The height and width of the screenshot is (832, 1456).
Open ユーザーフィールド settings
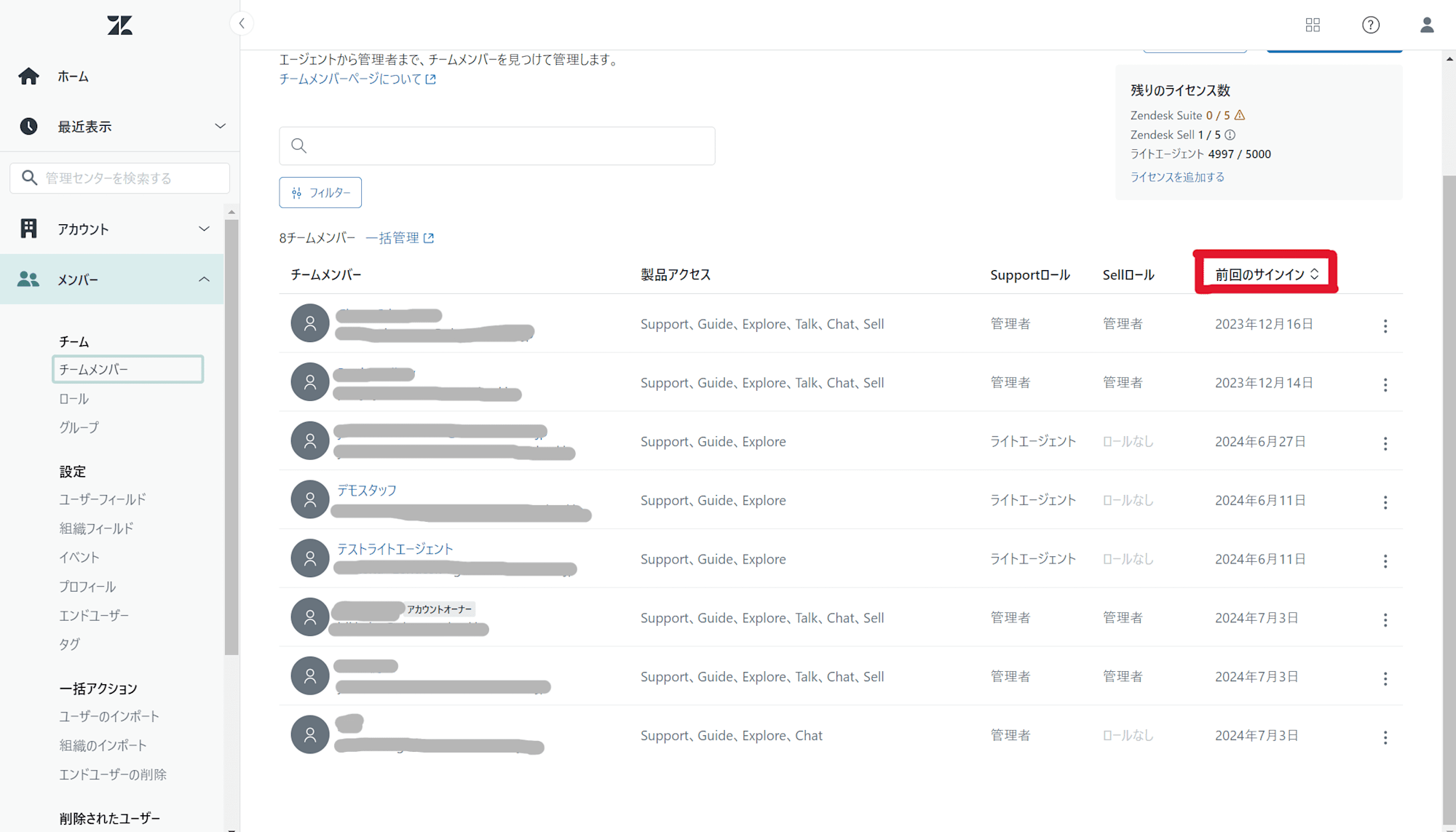pyautogui.click(x=103, y=499)
